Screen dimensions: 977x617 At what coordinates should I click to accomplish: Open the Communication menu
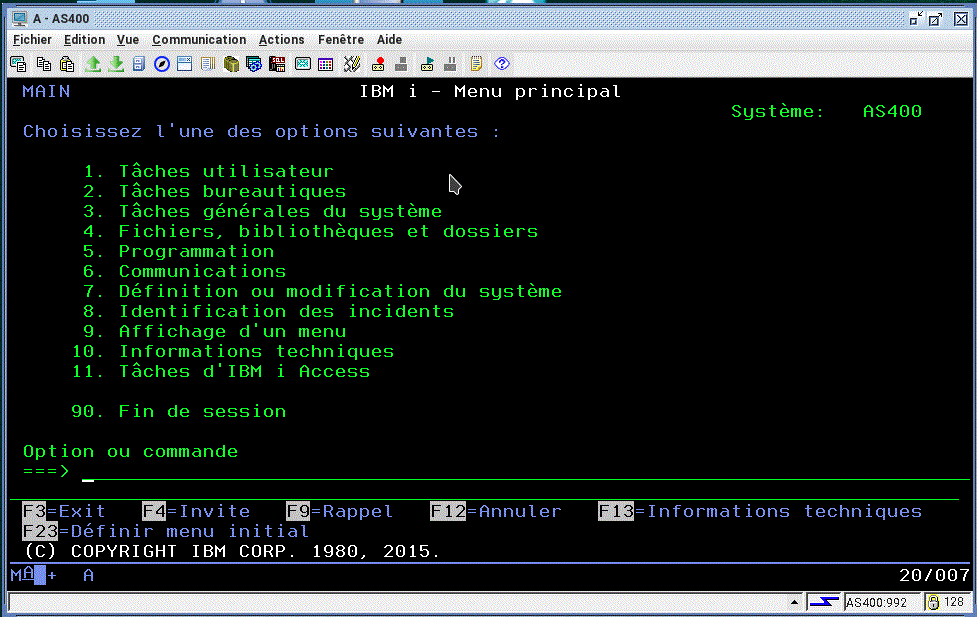pyautogui.click(x=199, y=40)
